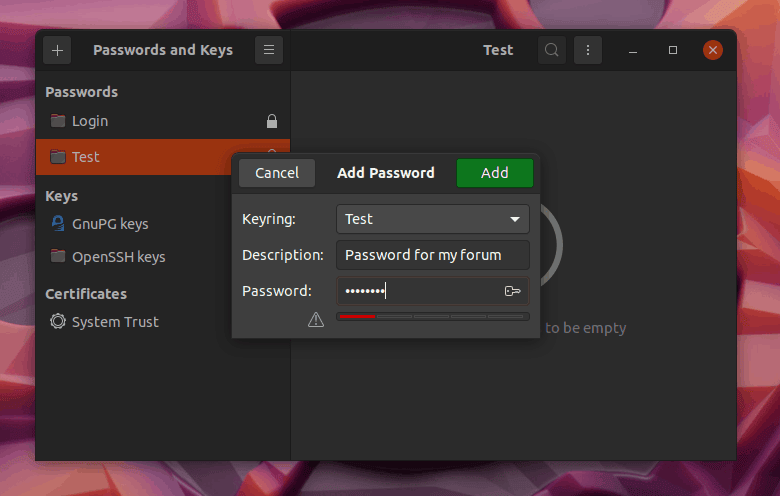Click the password strength bar
This screenshot has width=780, height=496.
tap(432, 316)
